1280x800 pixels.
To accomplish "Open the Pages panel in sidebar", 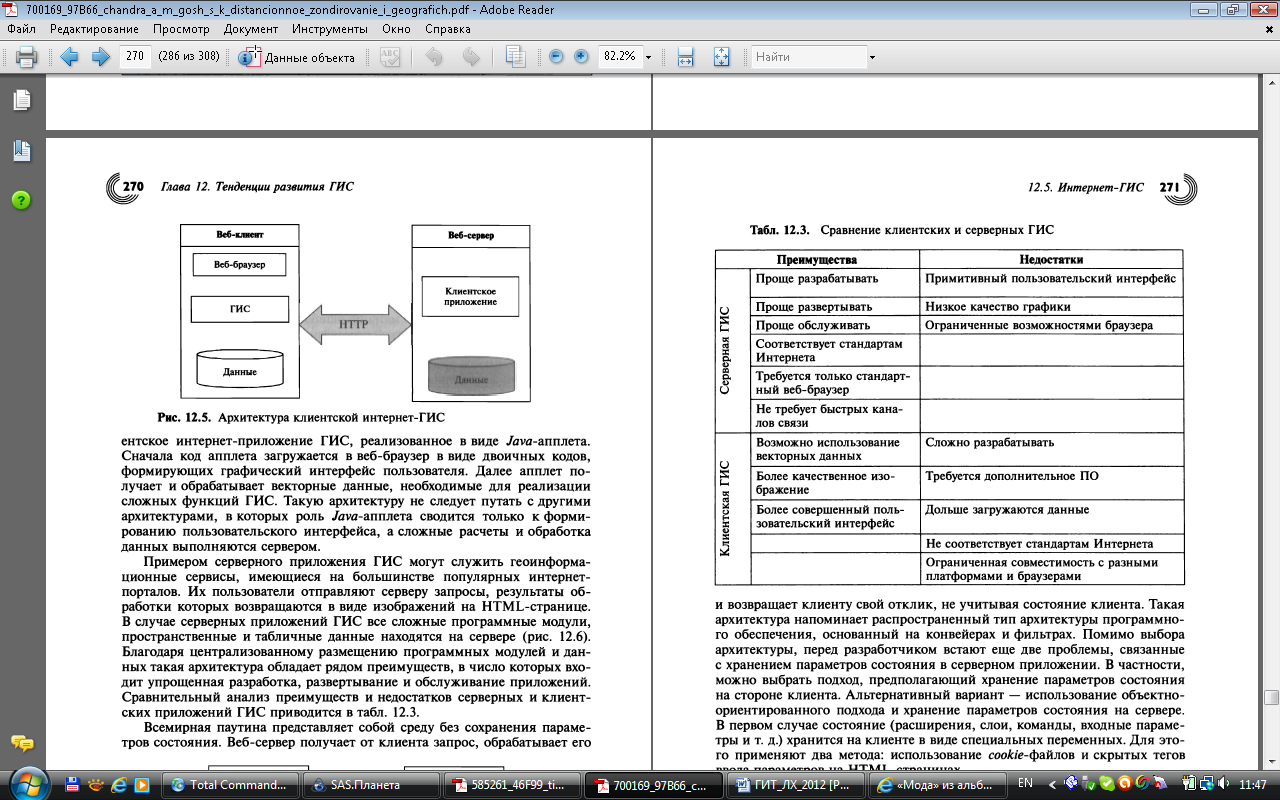I will tap(22, 100).
